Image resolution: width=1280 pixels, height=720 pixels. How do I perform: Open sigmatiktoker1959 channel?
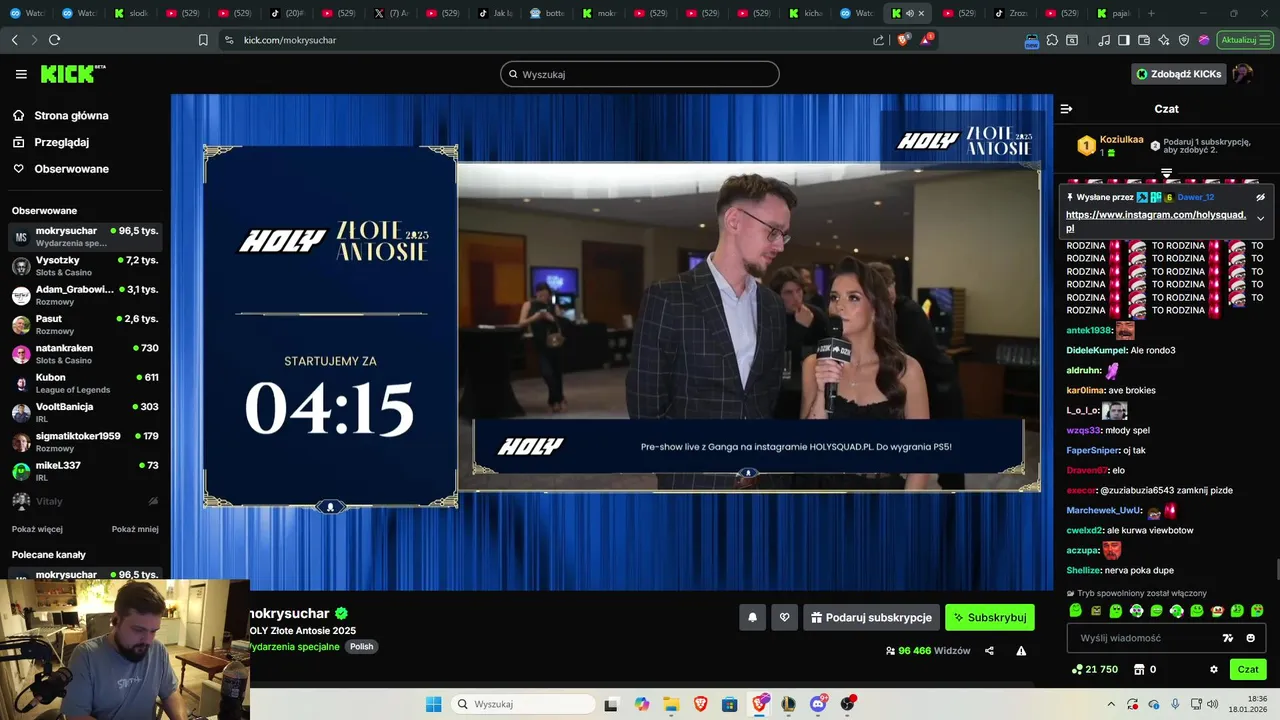tap(85, 442)
